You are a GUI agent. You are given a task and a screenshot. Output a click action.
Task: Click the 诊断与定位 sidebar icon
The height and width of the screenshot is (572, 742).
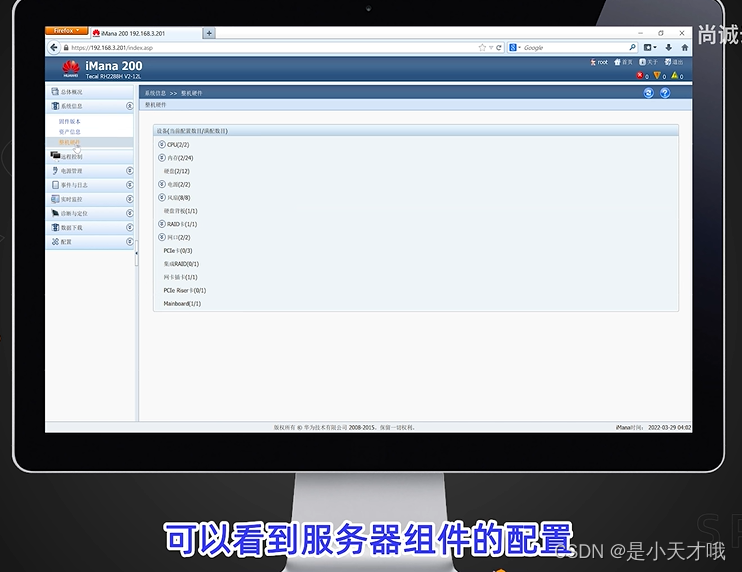[55, 213]
